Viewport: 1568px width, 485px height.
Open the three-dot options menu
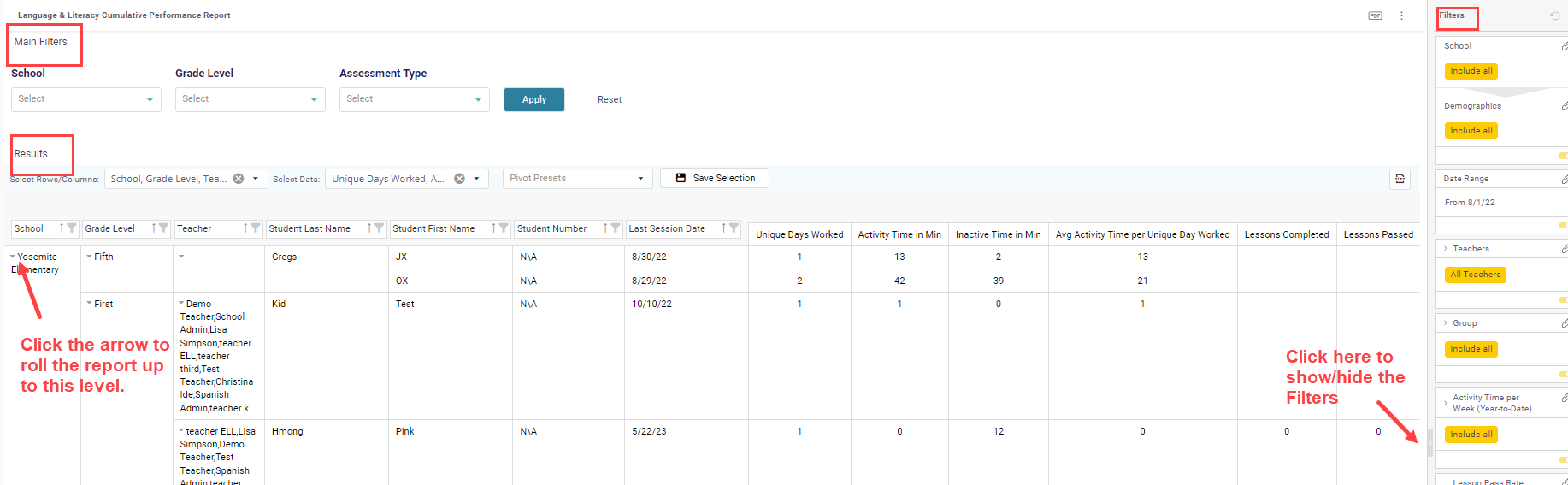[x=1401, y=15]
